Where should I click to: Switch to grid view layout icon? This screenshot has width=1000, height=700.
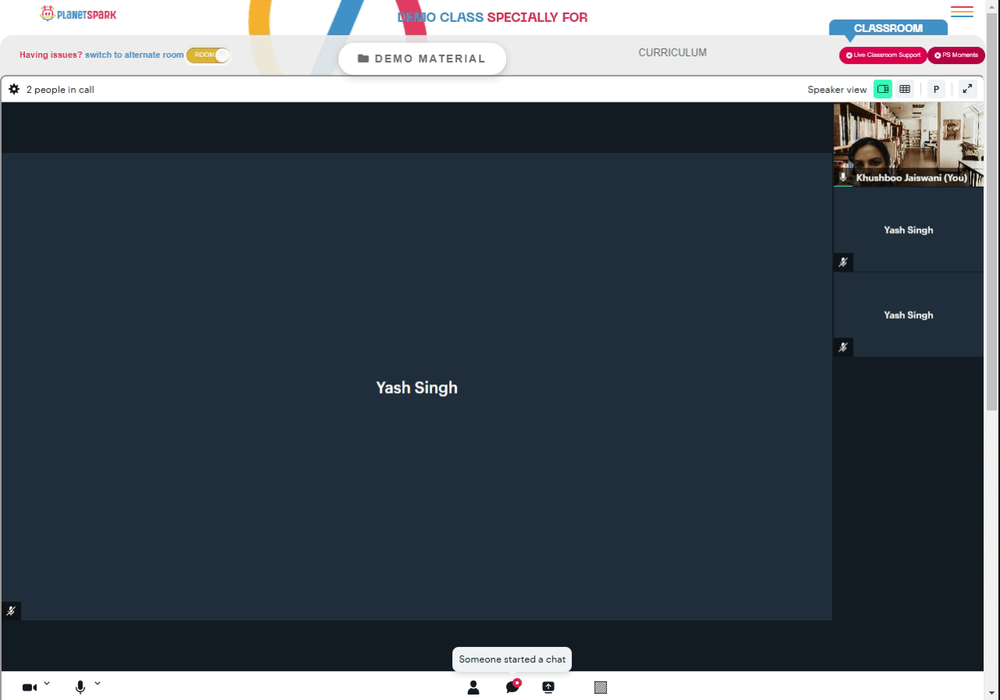tap(904, 89)
